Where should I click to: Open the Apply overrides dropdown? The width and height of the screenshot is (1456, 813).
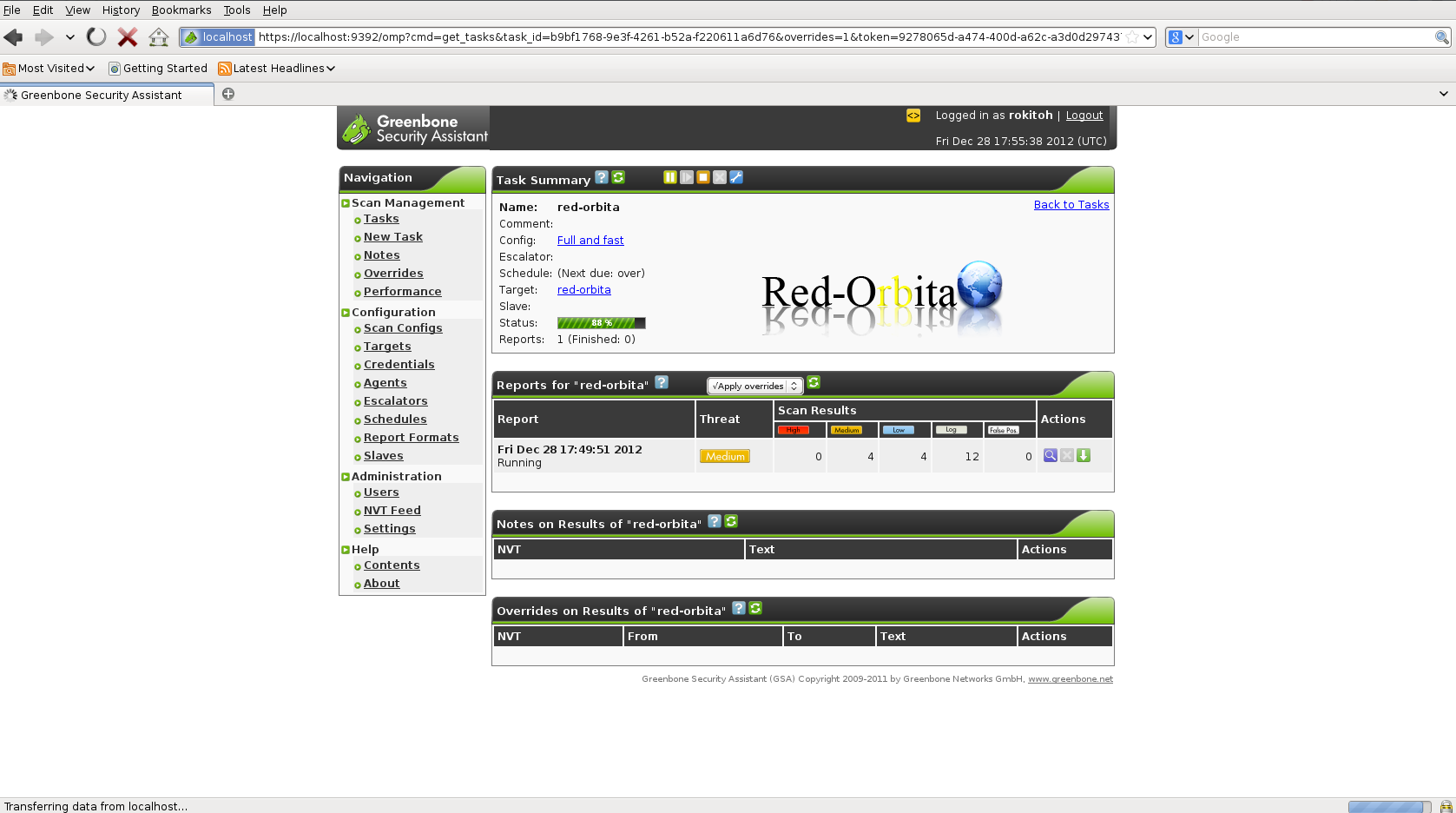click(754, 386)
